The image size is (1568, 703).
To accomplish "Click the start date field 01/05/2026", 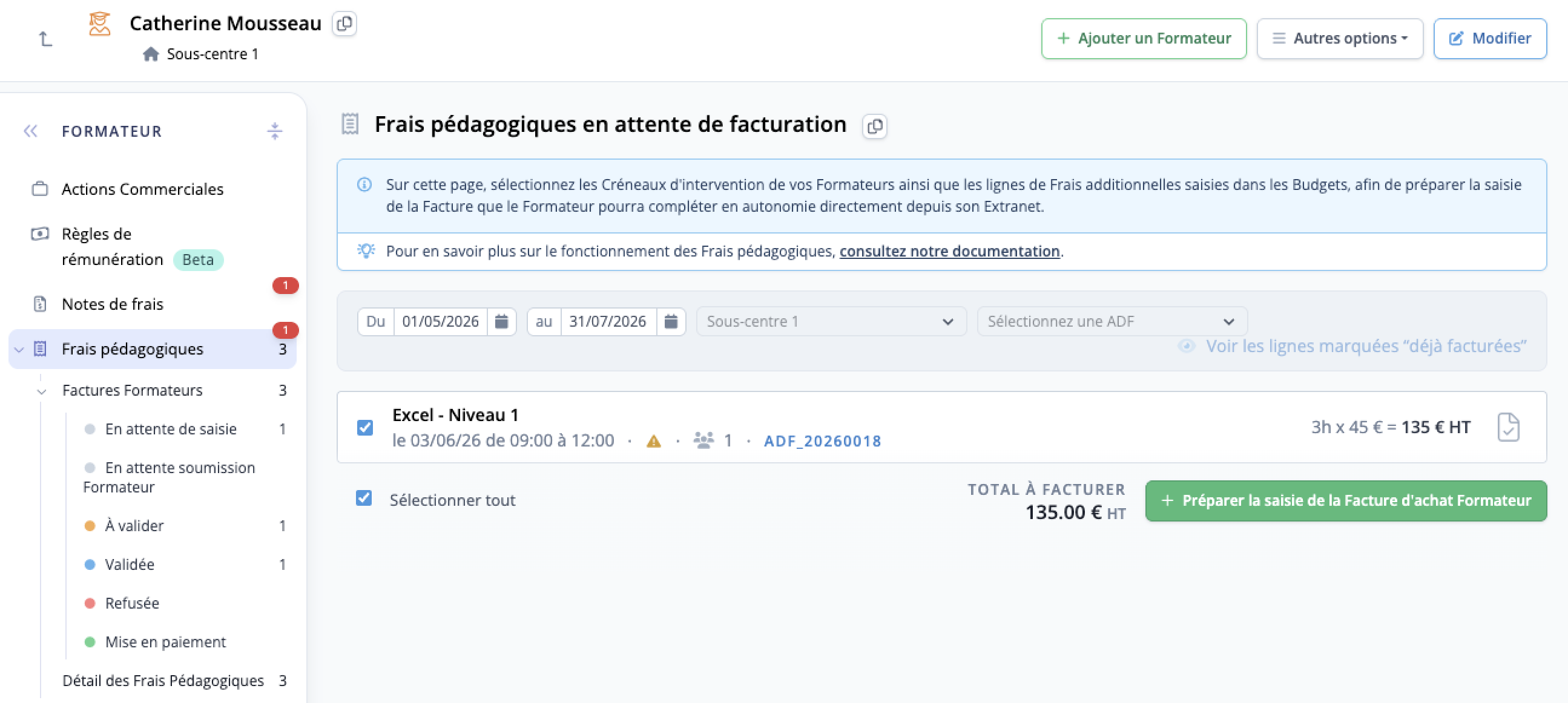I will pos(440,321).
